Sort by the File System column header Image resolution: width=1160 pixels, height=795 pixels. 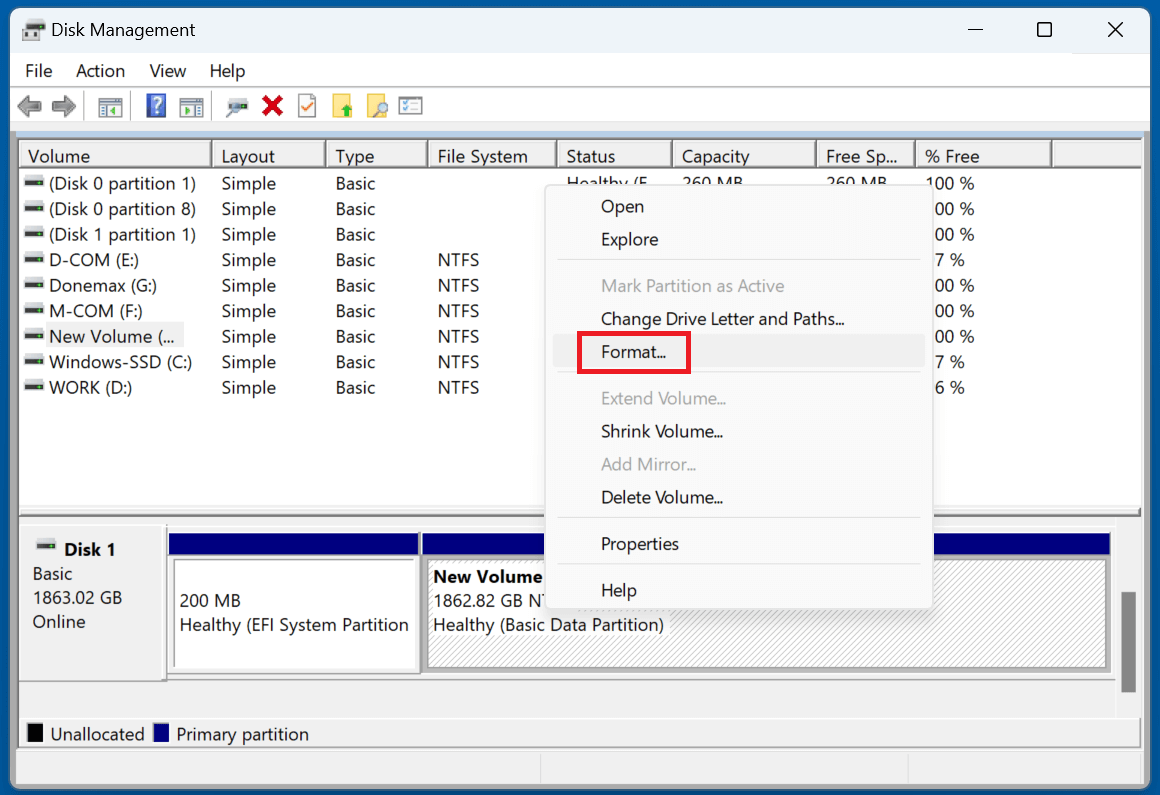click(482, 156)
